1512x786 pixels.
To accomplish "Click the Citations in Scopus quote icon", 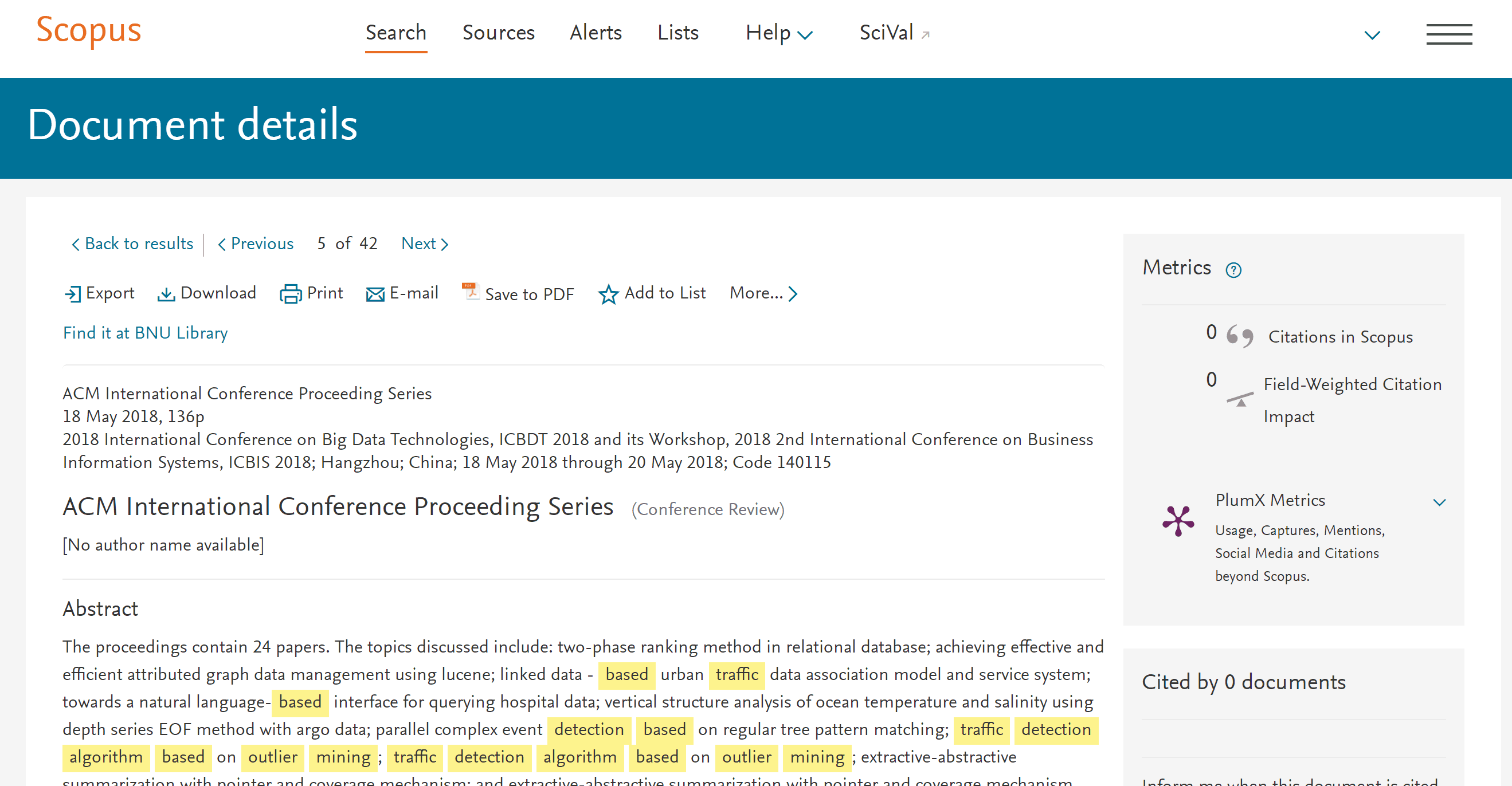I will pos(1240,336).
